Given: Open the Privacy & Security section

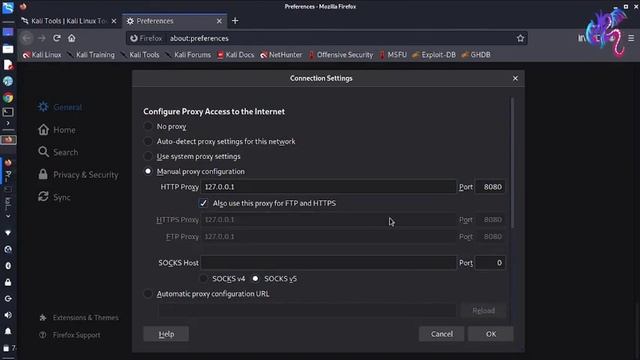Looking at the screenshot, I should coord(78,175).
